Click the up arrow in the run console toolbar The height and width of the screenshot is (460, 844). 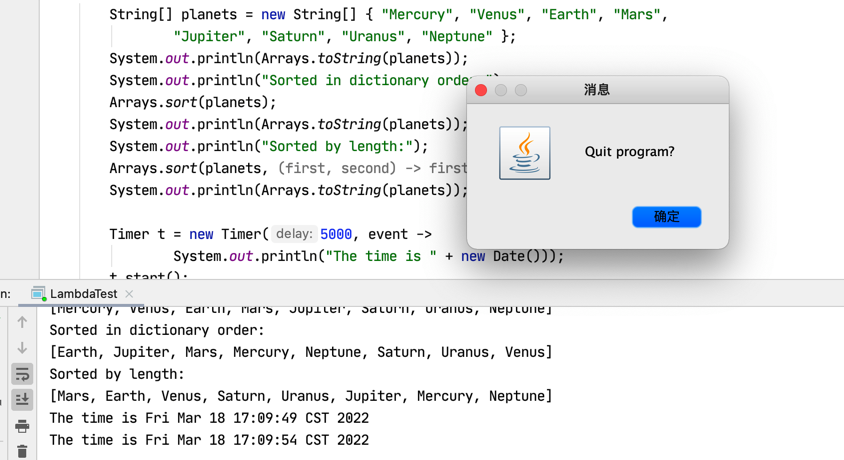[x=22, y=322]
